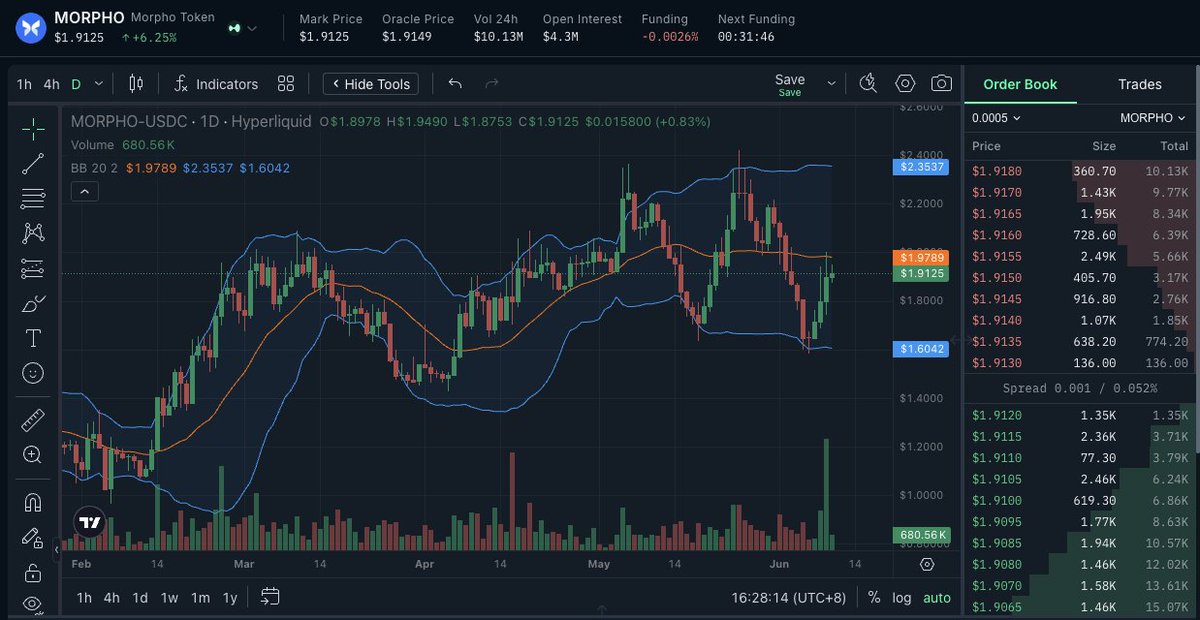Switch to 4h interval in top toolbar
The height and width of the screenshot is (620, 1200).
(51, 84)
